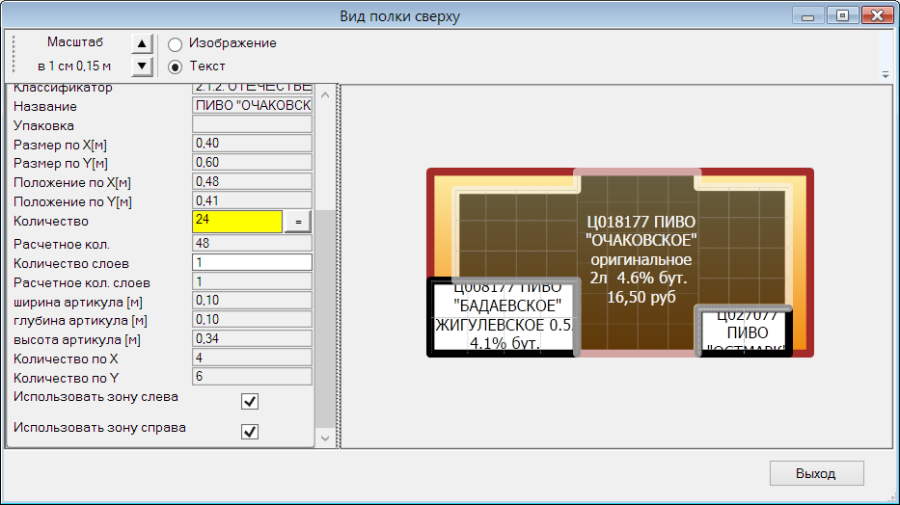Click the properties scrollbar up arrow
This screenshot has width=900, height=505.
tap(325, 95)
